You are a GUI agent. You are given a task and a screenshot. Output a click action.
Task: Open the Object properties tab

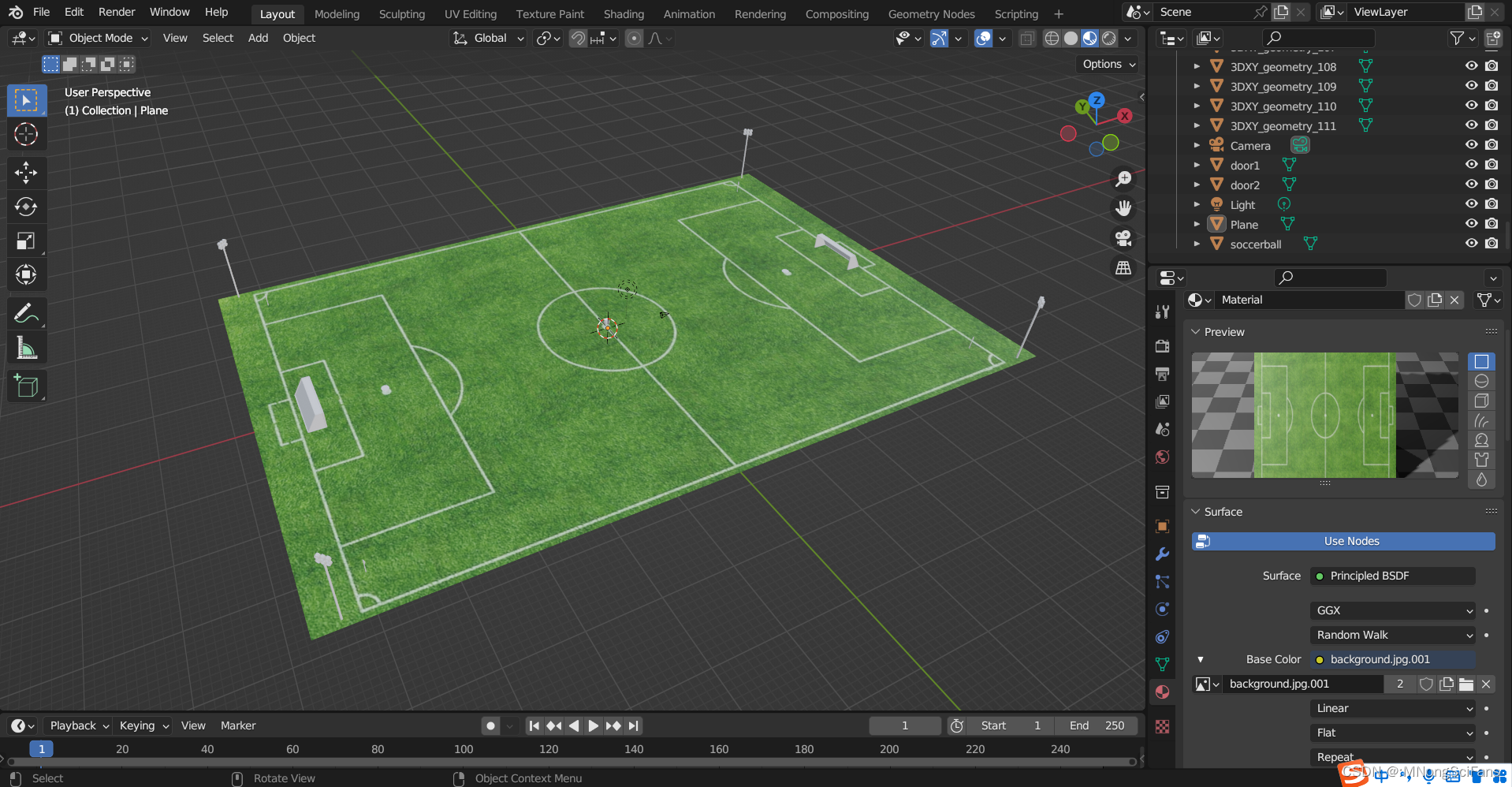(1162, 526)
